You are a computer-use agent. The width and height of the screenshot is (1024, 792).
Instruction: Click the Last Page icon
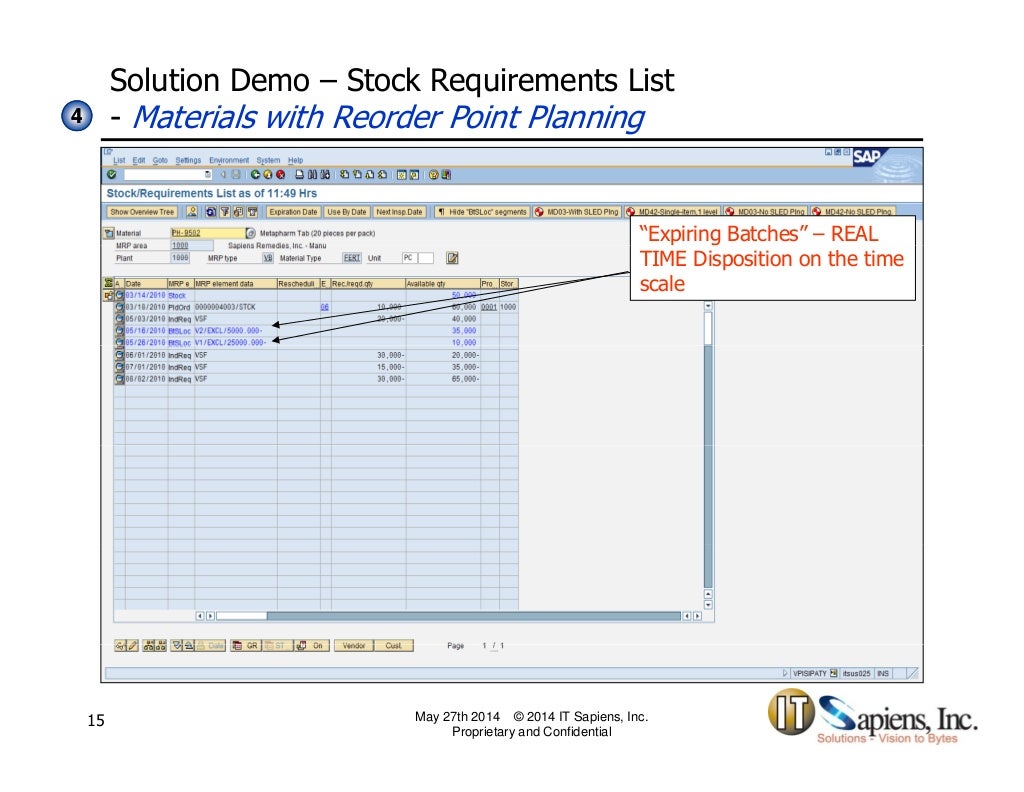pos(382,174)
